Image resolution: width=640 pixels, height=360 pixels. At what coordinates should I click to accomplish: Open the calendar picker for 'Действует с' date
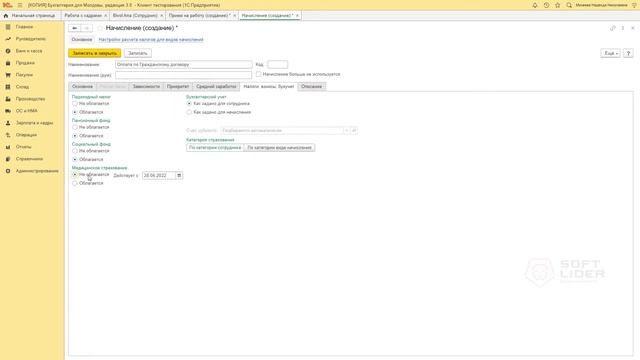(x=179, y=176)
